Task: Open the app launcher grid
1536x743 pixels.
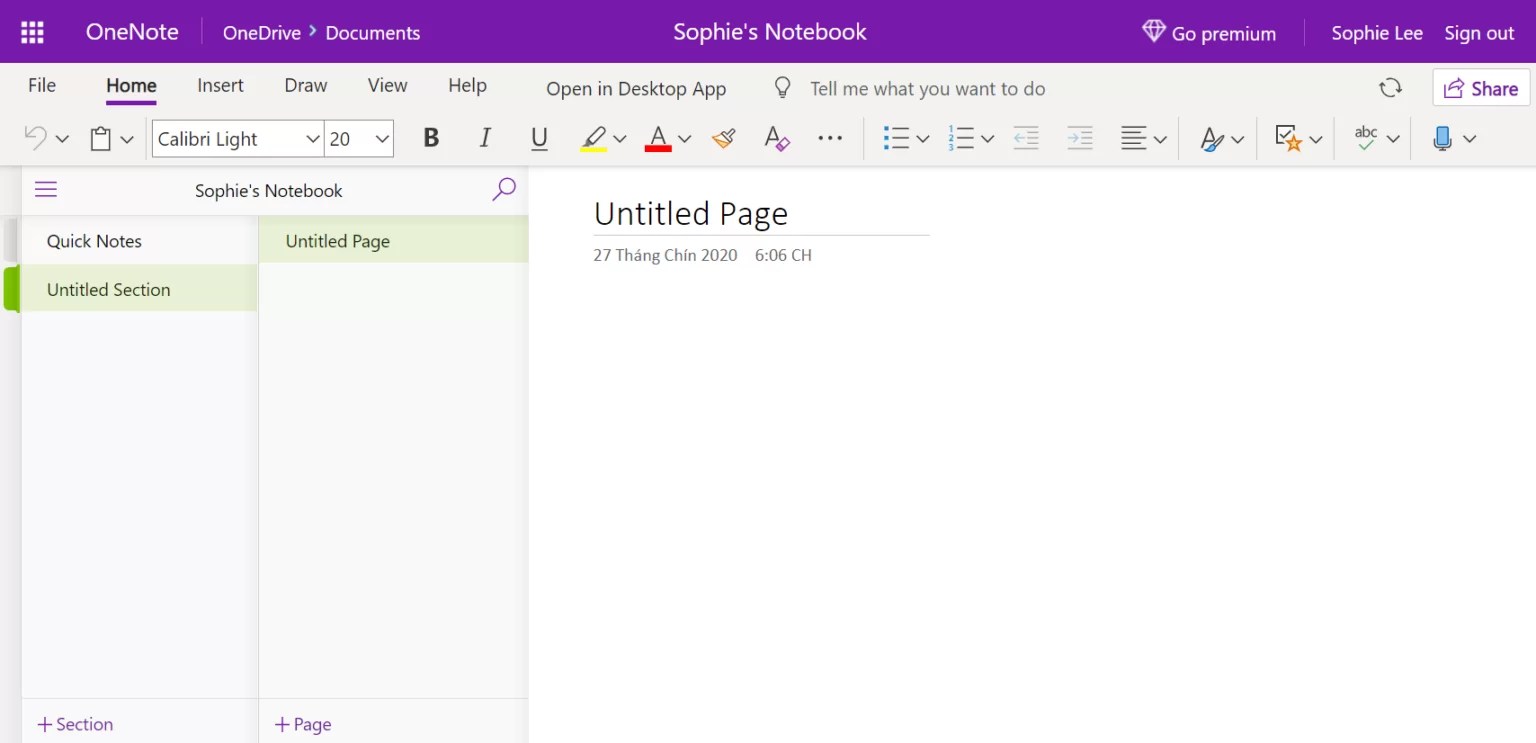Action: 32,32
